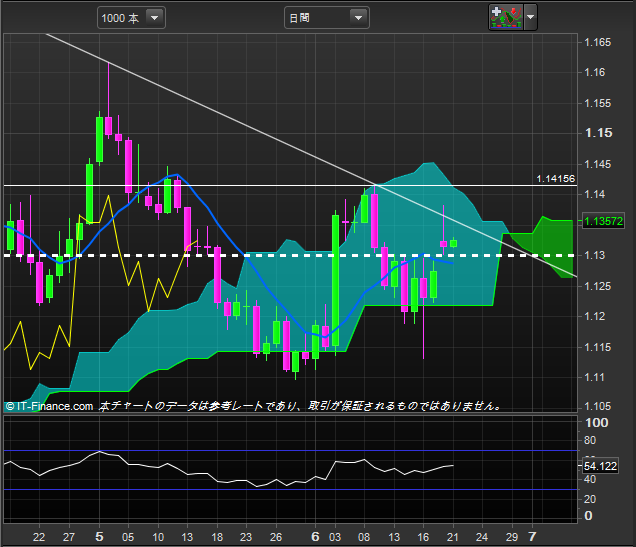The width and height of the screenshot is (636, 547).
Task: Click the 1.12 price axis label
Action: 595,316
